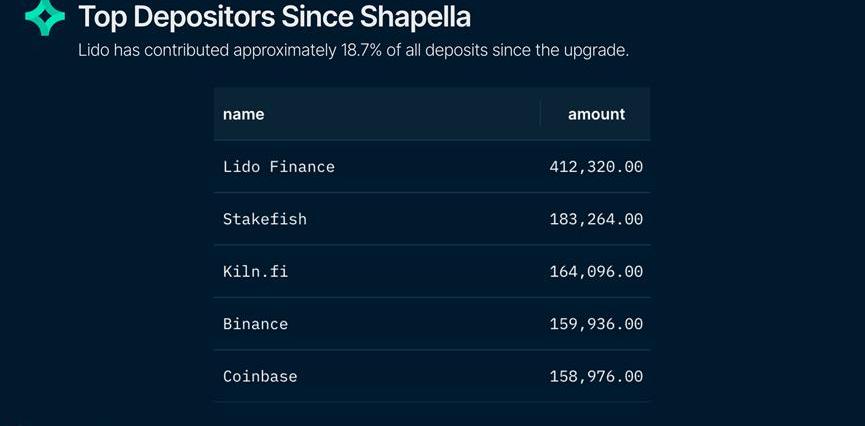
Task: Click the word 'upgrade' in the subtitle
Action: click(x=598, y=50)
